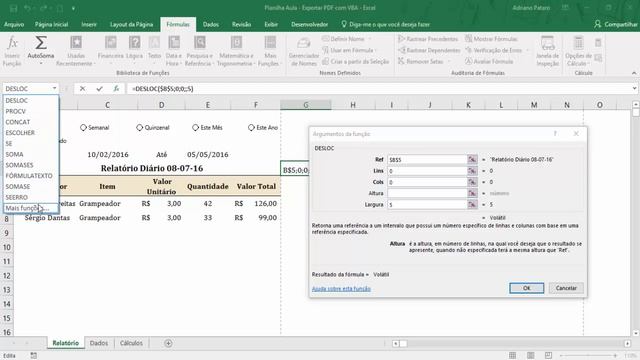Switch to the Inserir tab
Image resolution: width=640 pixels, height=360 pixels.
[89, 24]
